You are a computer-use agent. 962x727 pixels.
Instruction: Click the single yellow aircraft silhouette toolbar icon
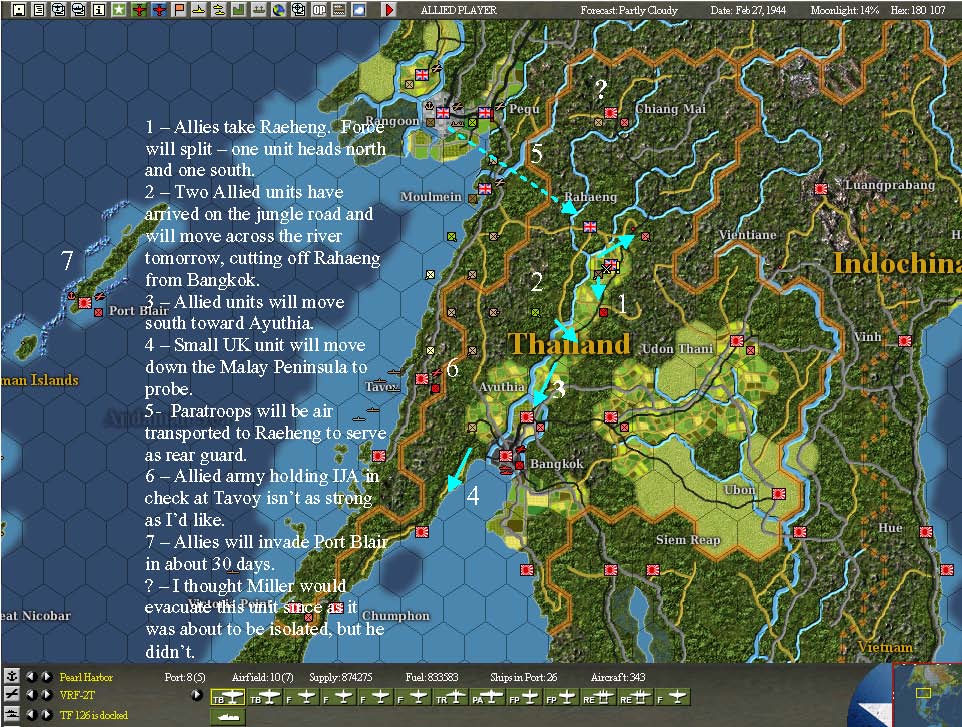click(198, 9)
